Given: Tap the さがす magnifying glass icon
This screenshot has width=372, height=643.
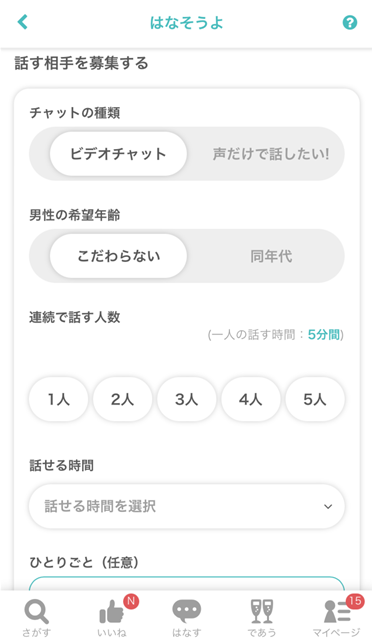Looking at the screenshot, I should [37, 612].
